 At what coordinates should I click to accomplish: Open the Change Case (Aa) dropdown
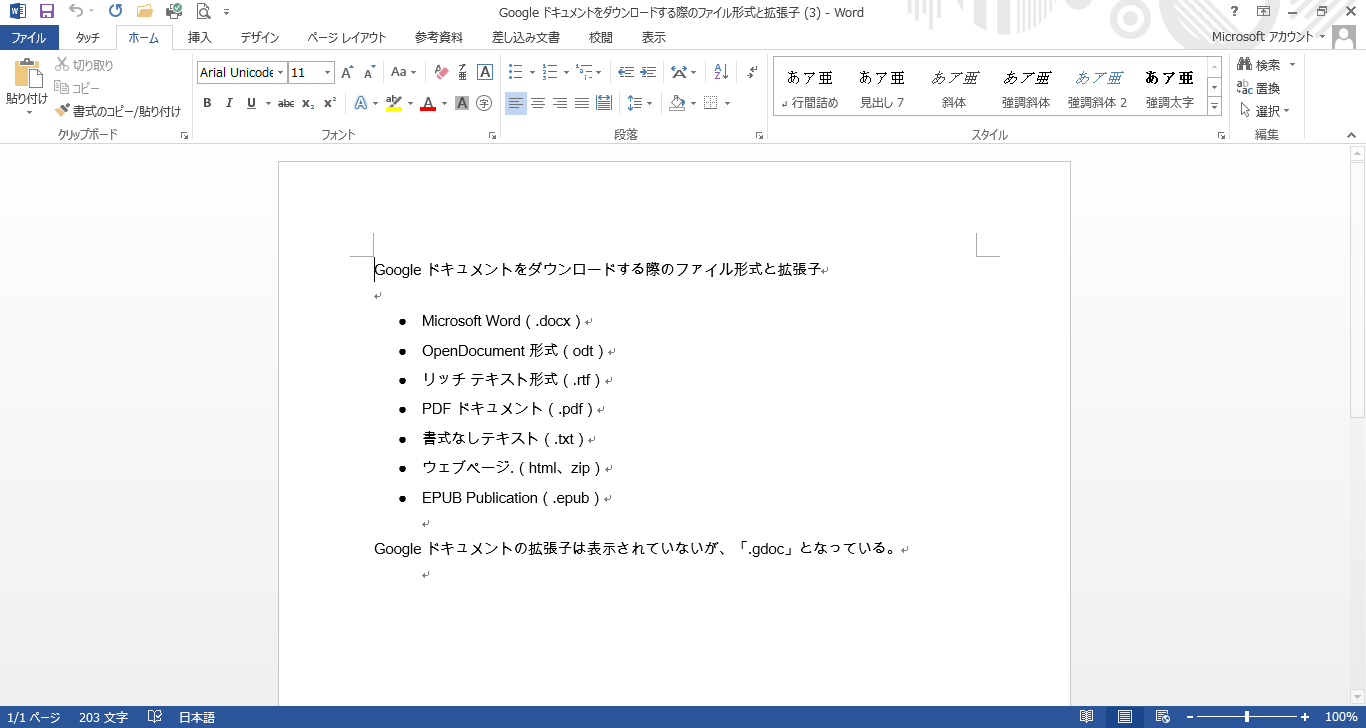coord(403,72)
